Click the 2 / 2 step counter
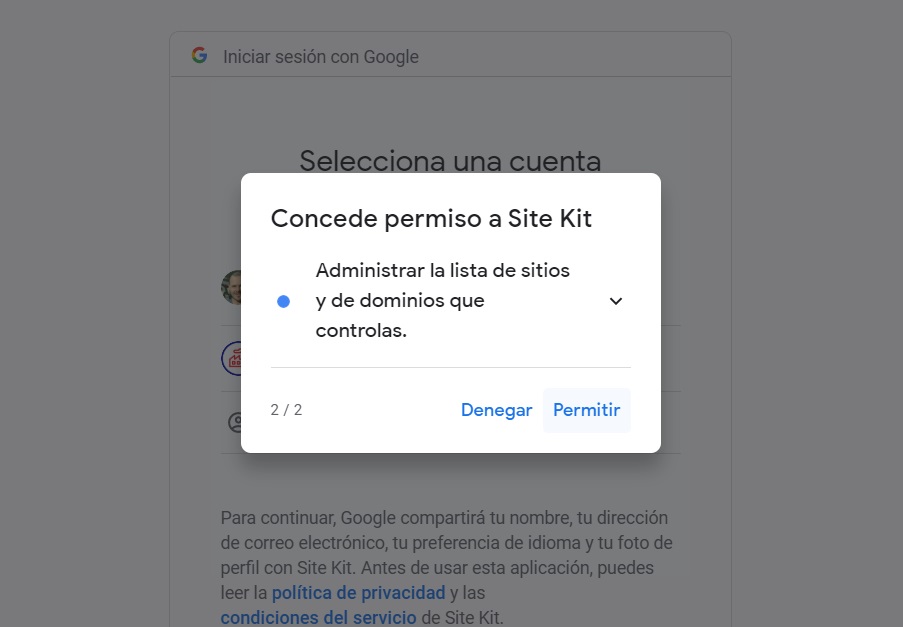 286,410
